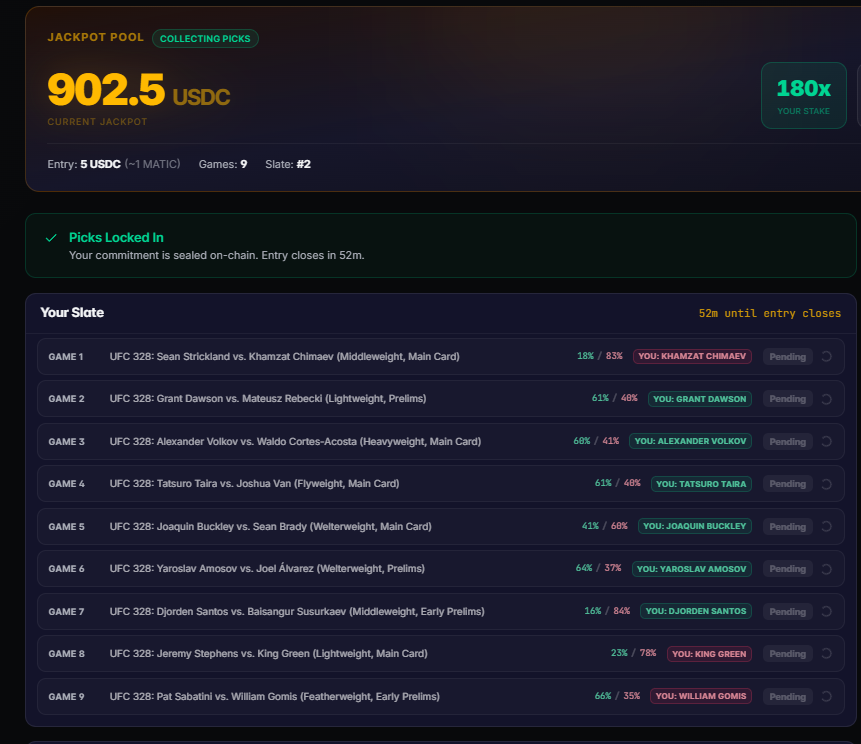Click the Entry: 5 USDC label
This screenshot has height=744, width=861.
pos(84,164)
